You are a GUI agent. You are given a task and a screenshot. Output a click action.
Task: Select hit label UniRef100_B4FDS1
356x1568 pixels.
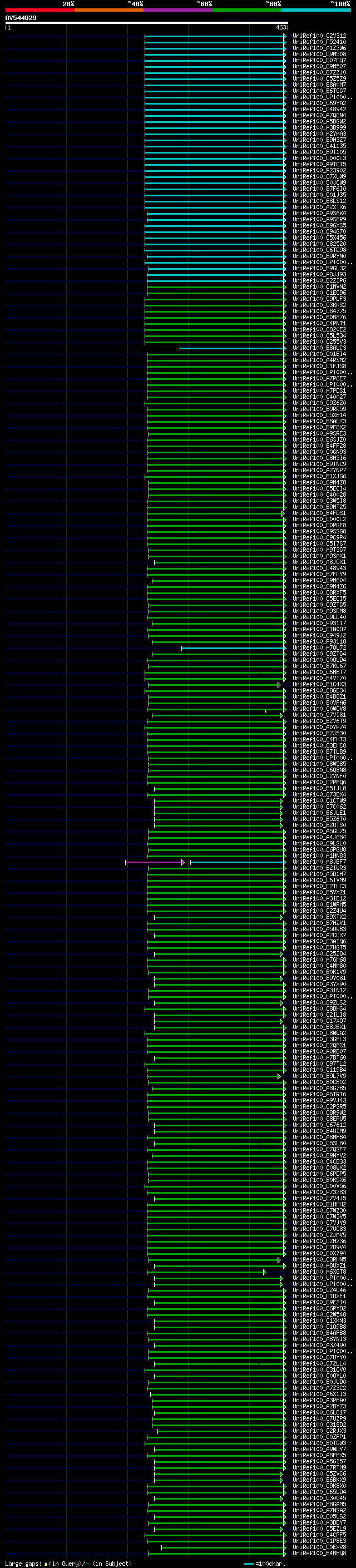click(319, 513)
